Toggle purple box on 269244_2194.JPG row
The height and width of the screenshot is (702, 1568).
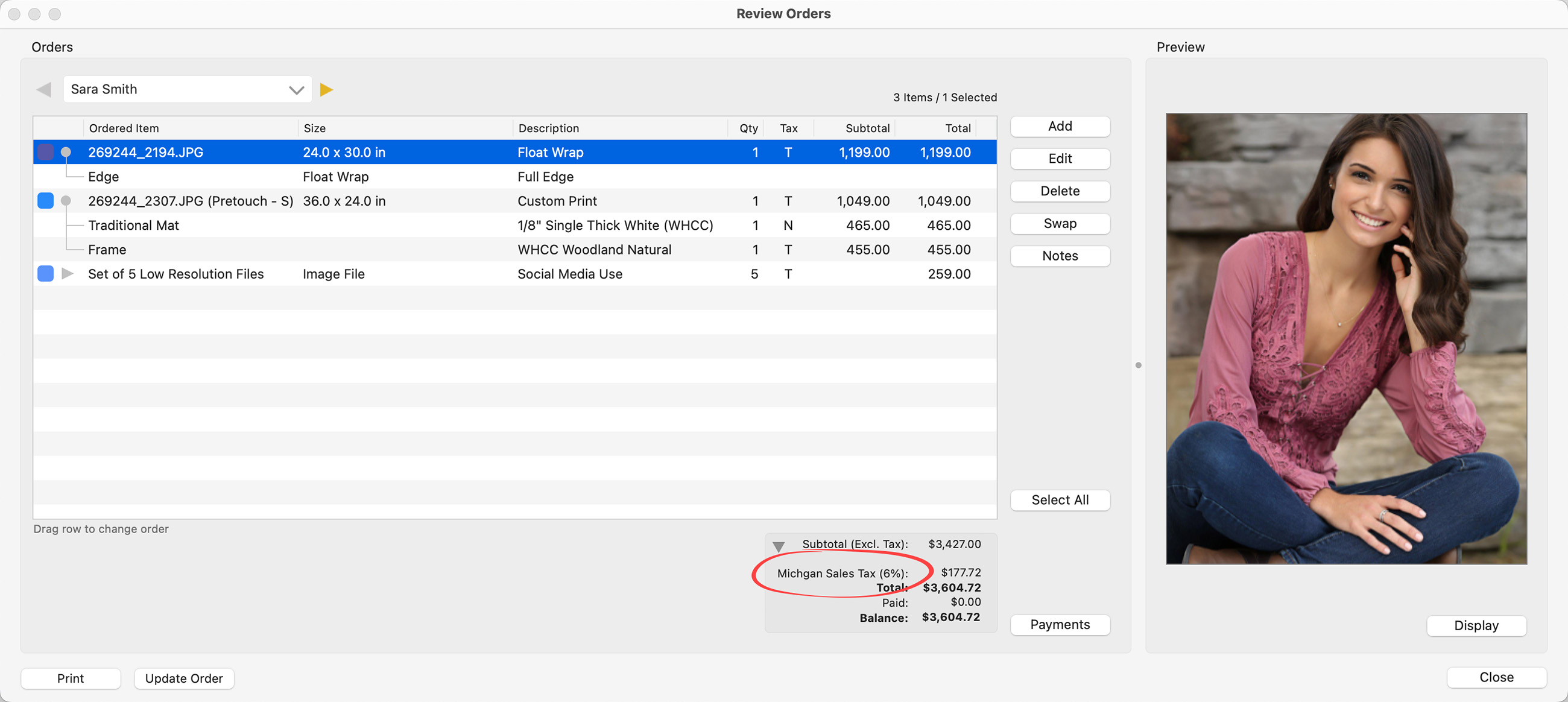pos(46,151)
